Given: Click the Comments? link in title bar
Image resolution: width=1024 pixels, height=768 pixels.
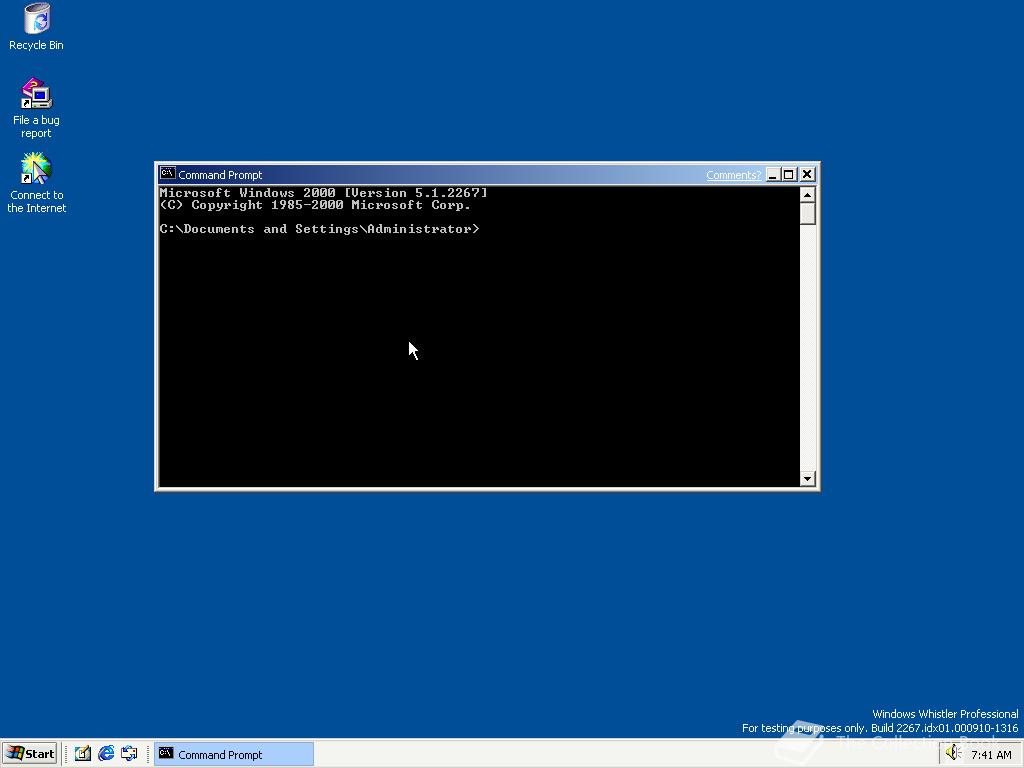Looking at the screenshot, I should click(733, 175).
